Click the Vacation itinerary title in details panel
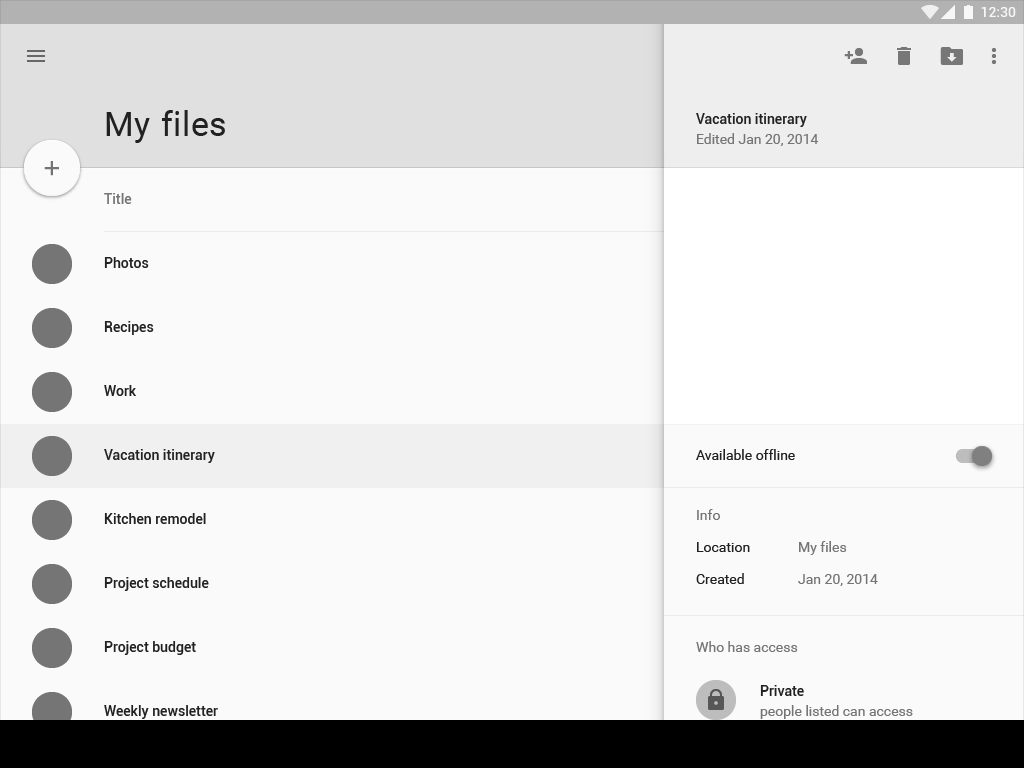1024x768 pixels. (751, 119)
